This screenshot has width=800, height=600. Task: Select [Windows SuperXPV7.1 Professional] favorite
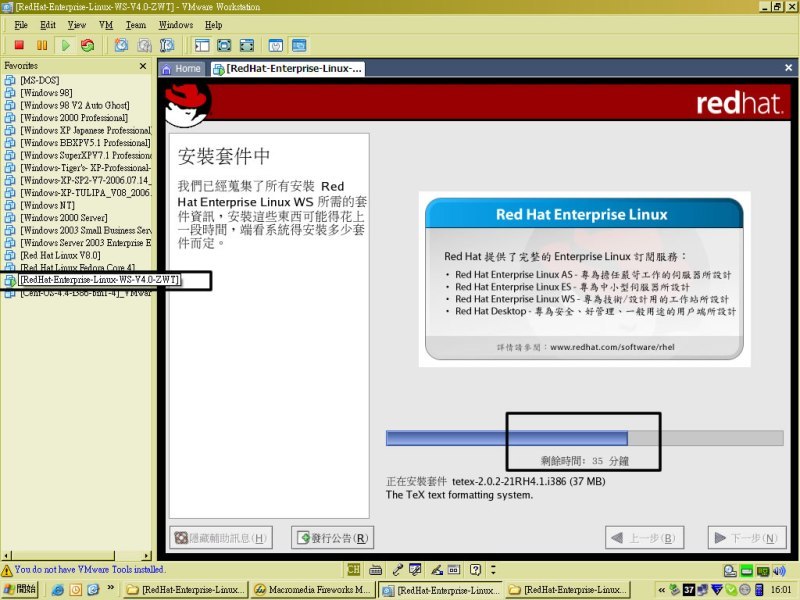86,155
